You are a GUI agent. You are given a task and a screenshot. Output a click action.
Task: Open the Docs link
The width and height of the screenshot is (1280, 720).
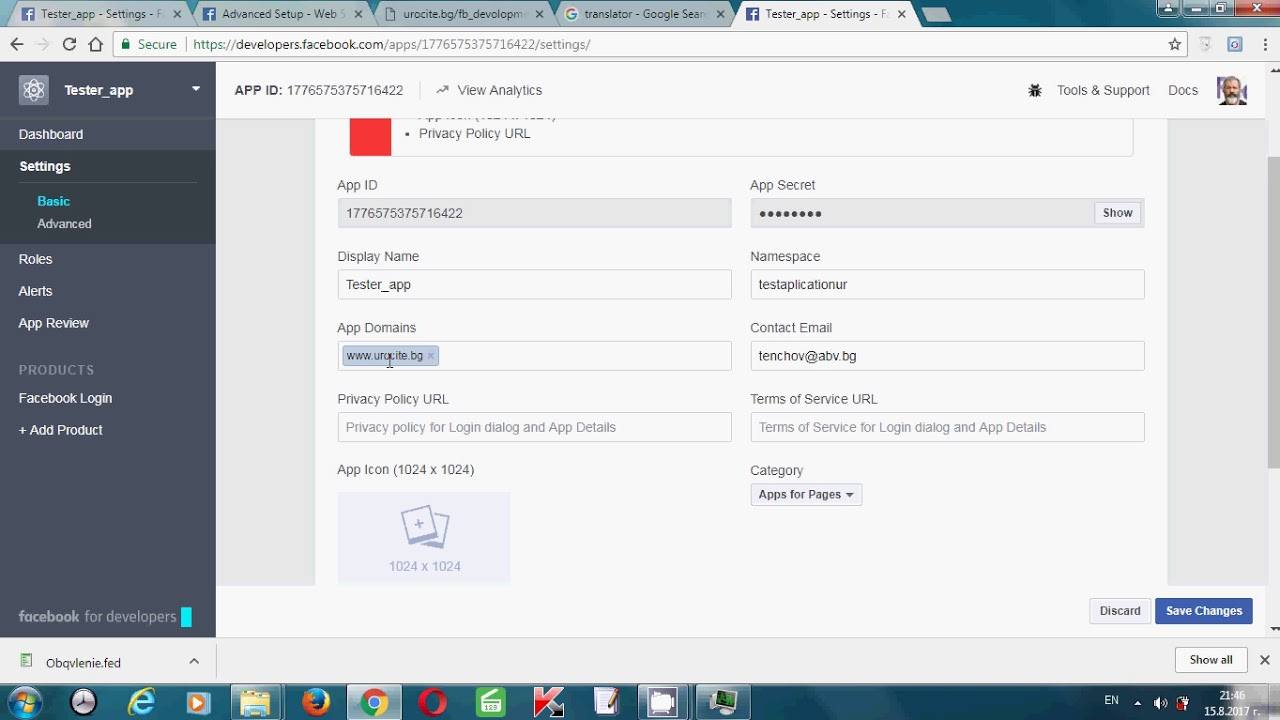point(1183,90)
